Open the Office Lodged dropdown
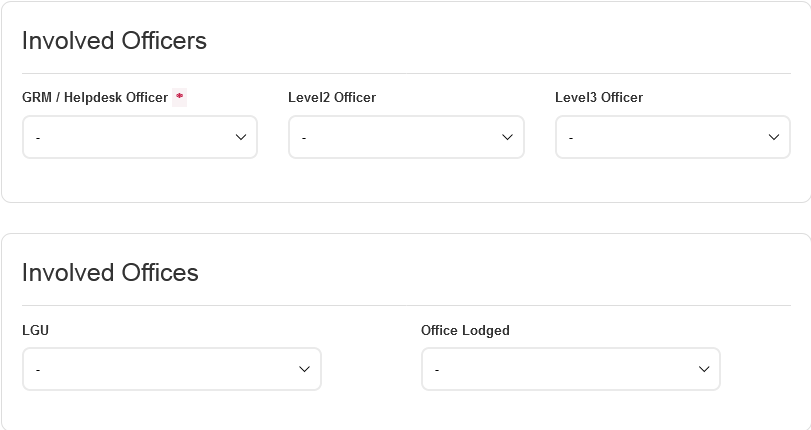The height and width of the screenshot is (430, 811). pyautogui.click(x=570, y=369)
